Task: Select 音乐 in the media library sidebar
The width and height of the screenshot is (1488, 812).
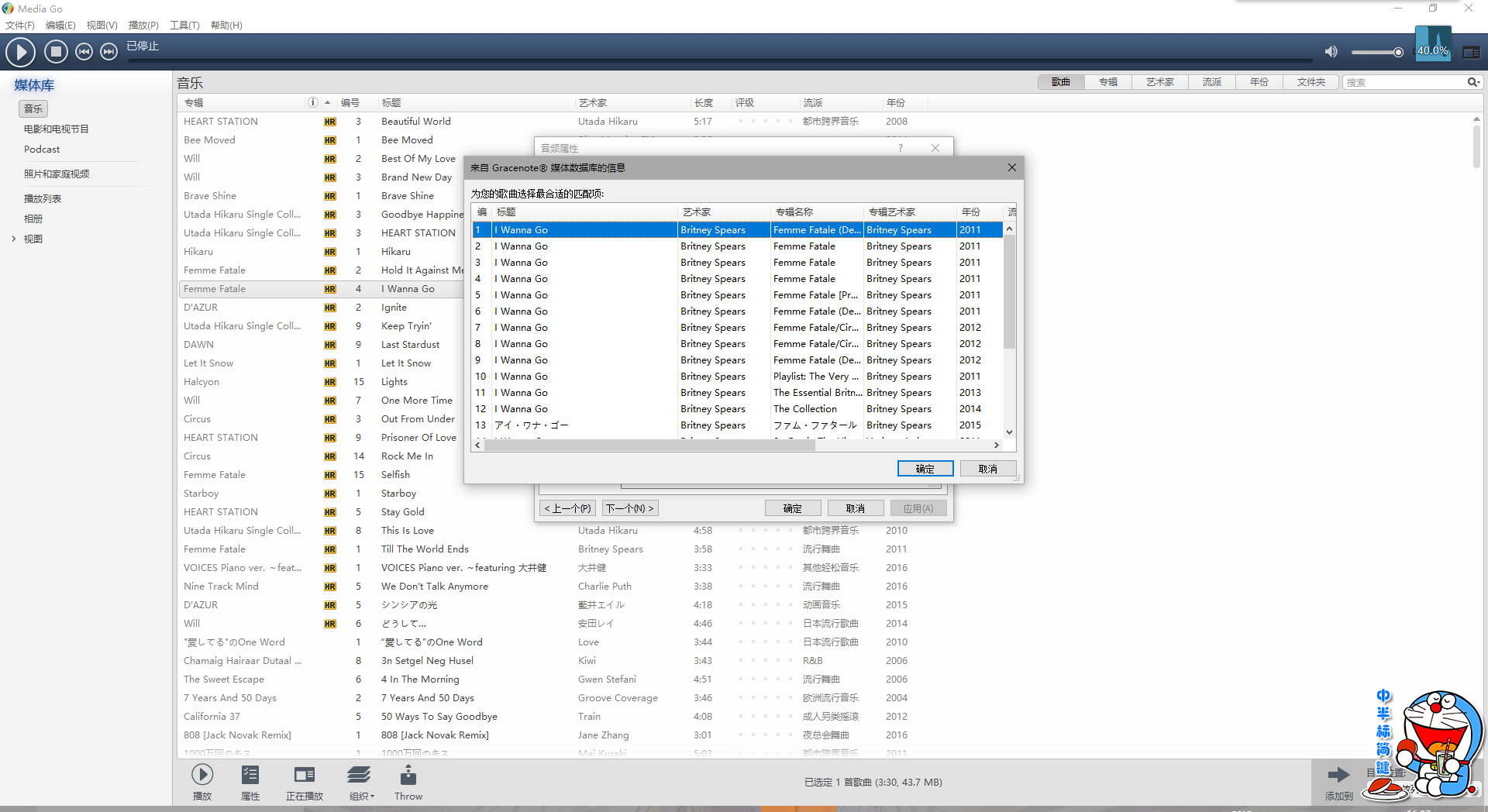Action: (x=33, y=109)
